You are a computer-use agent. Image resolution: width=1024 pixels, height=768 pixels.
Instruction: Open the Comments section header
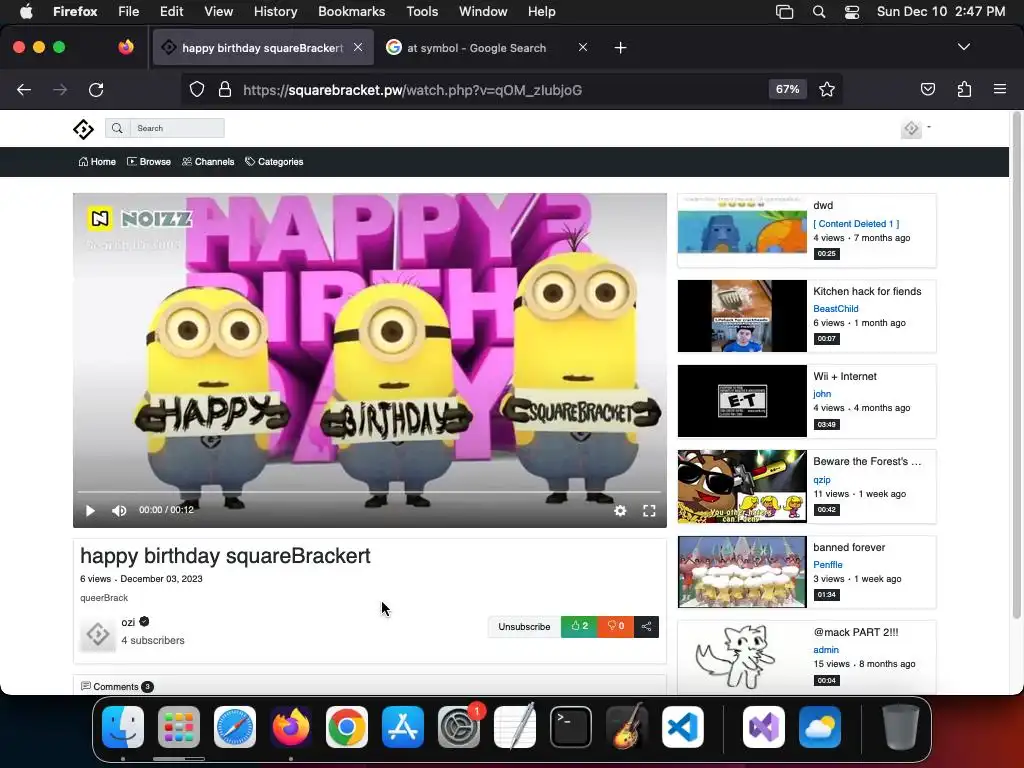[116, 686]
